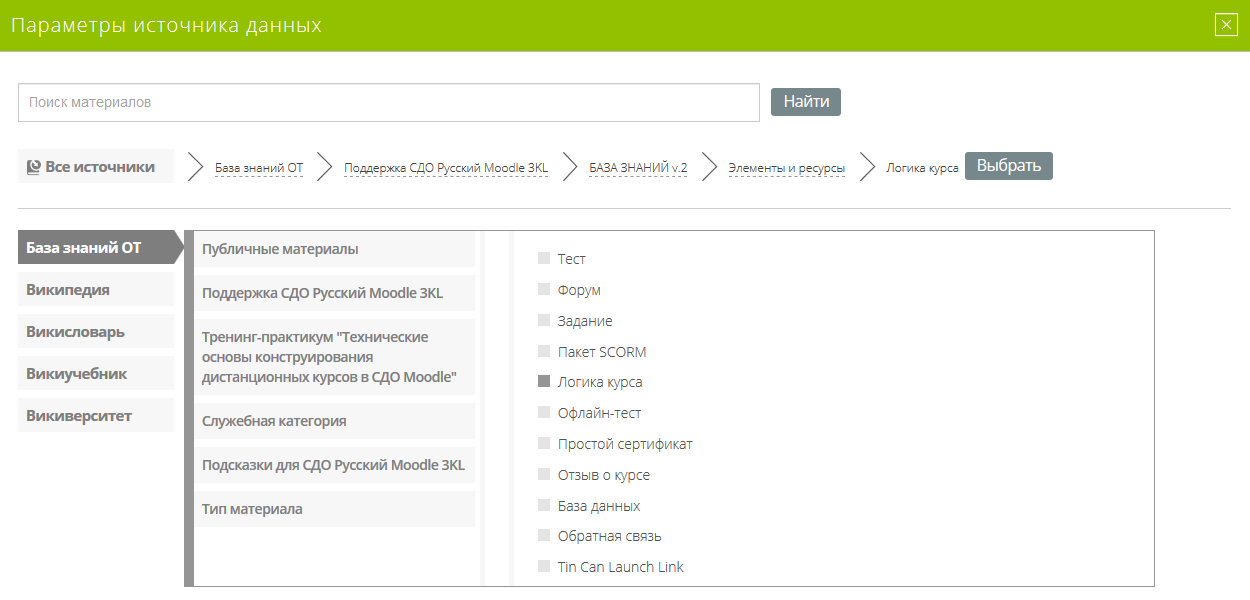Select the Пакет SCORM item marker
Viewport: 1250px width, 600px height.
(544, 351)
